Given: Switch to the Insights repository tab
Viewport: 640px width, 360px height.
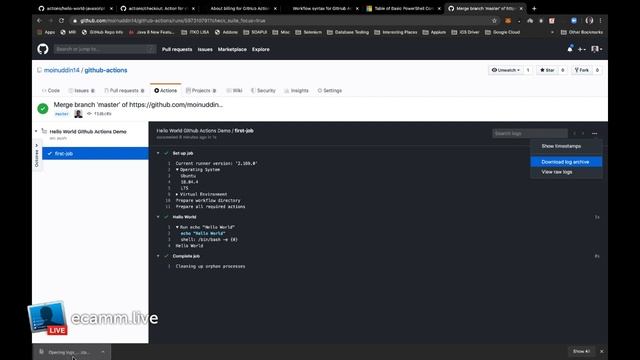Looking at the screenshot, I should (296, 91).
